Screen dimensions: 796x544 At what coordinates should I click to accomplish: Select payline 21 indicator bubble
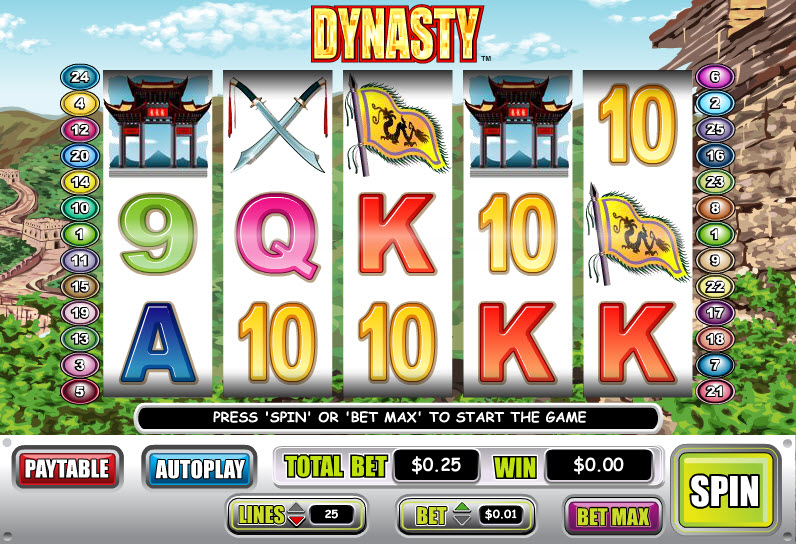(715, 391)
